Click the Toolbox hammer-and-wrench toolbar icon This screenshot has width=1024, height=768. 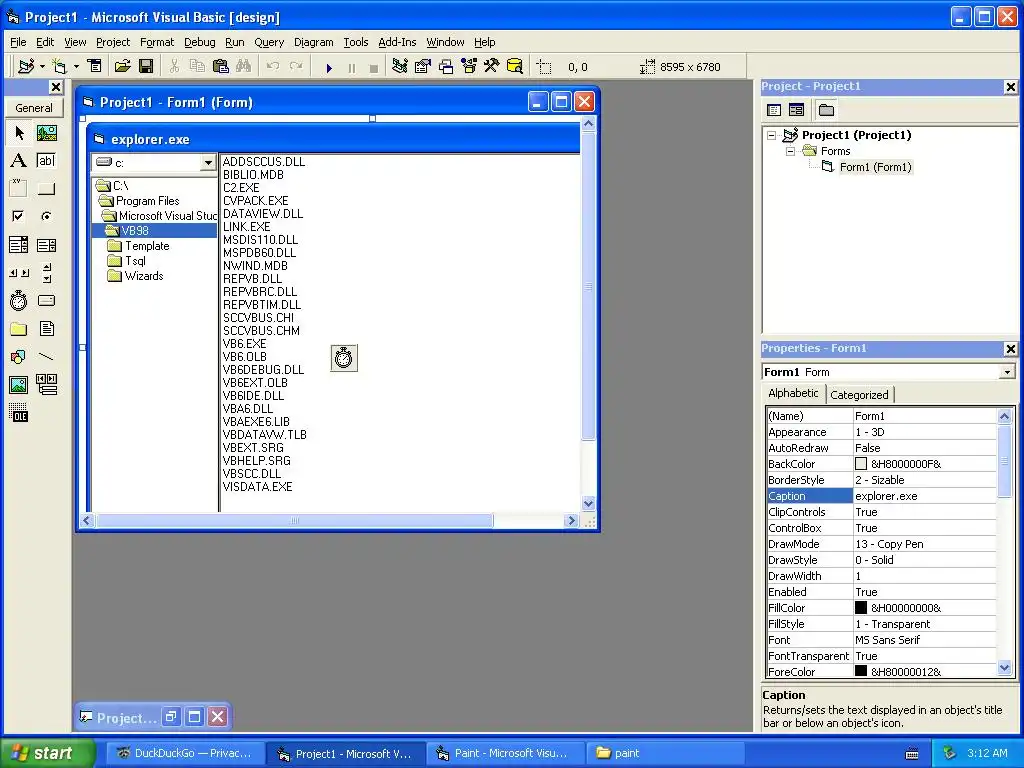[492, 66]
